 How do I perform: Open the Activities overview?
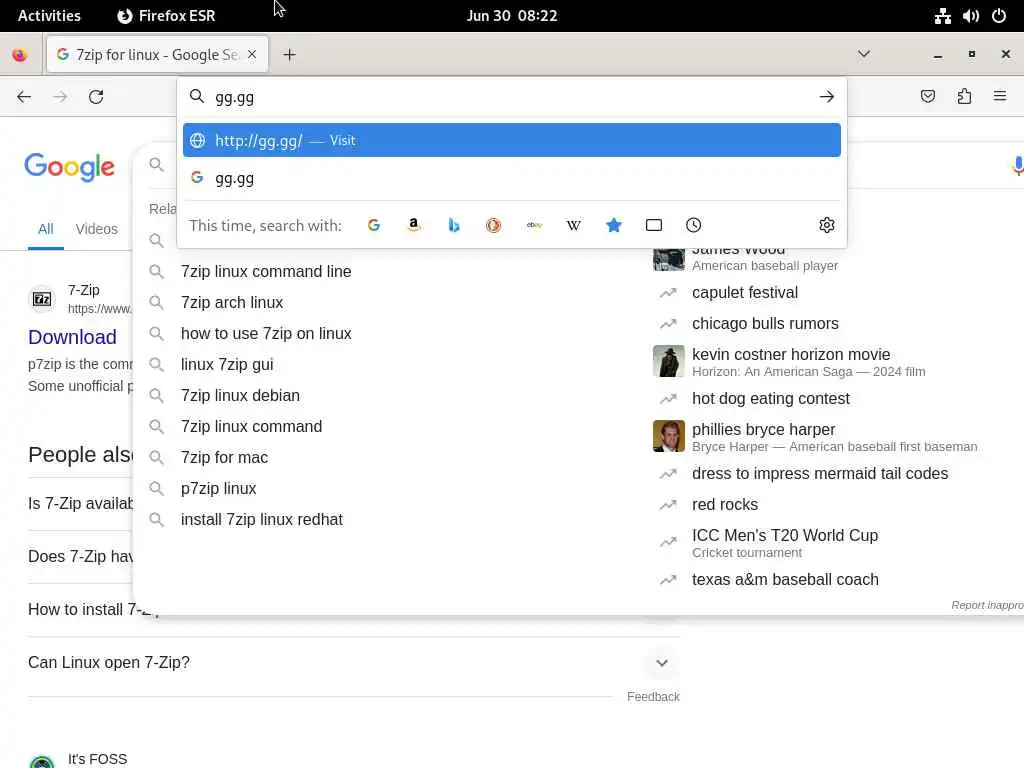pyautogui.click(x=49, y=16)
